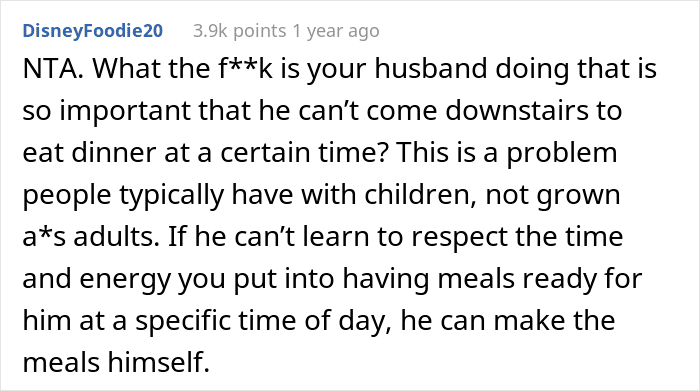
Task: Click the word 'husband' in first line
Action: pyautogui.click(x=431, y=68)
